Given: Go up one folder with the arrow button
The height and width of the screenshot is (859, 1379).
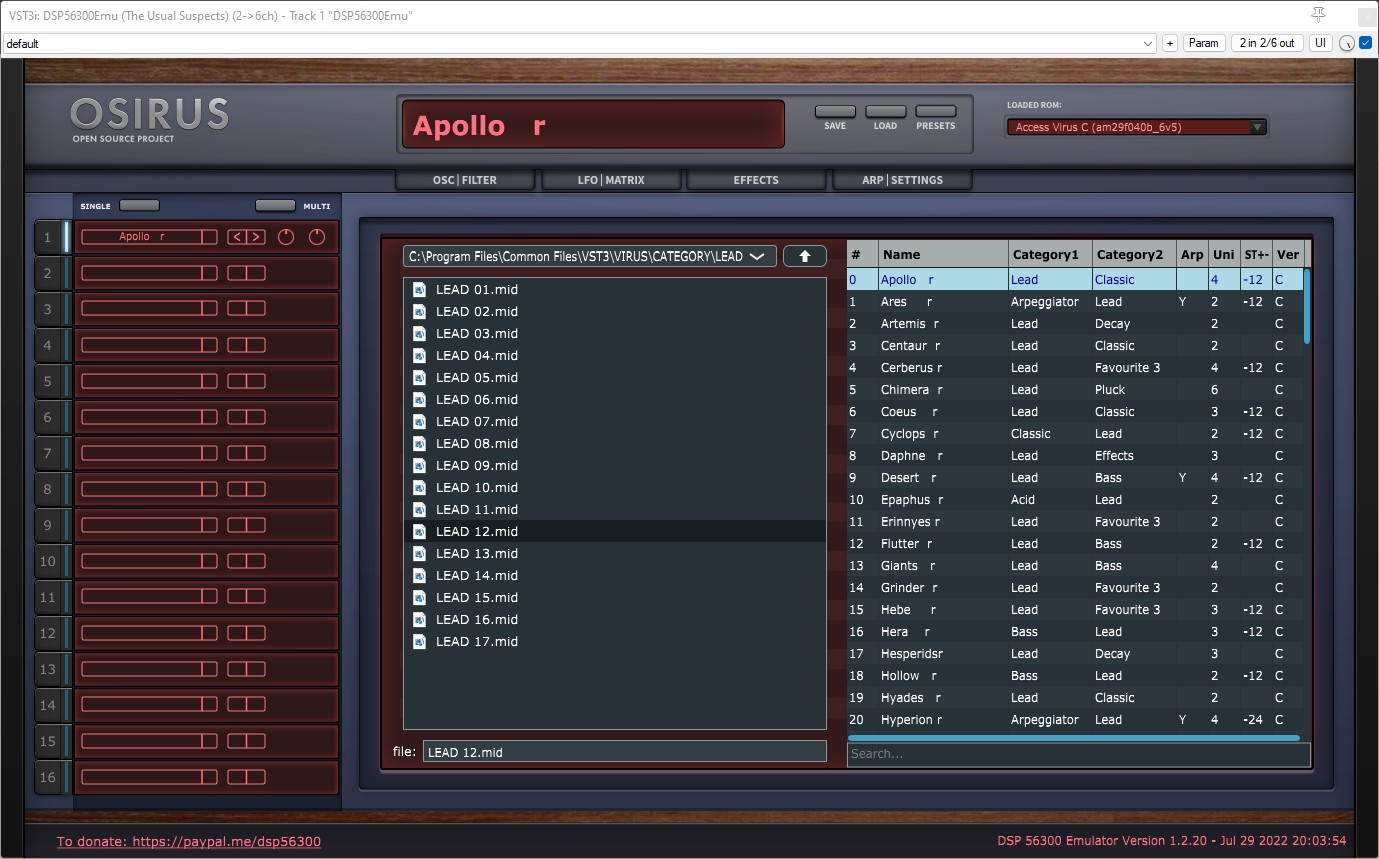Looking at the screenshot, I should (805, 256).
